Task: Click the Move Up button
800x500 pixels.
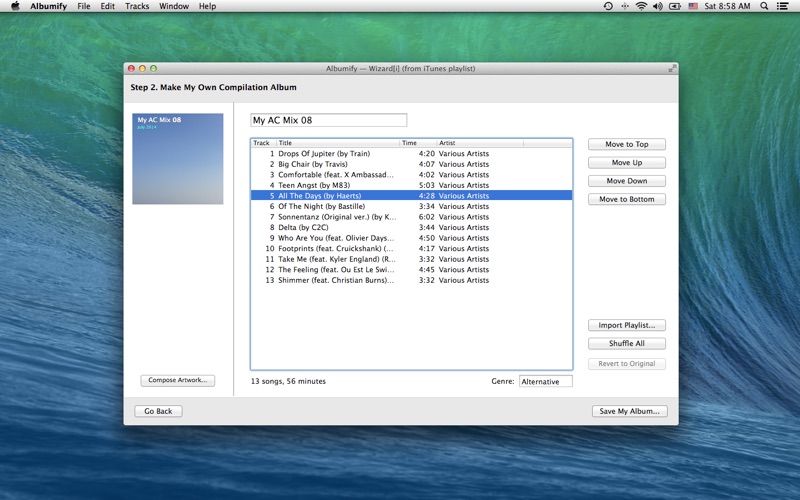Action: click(x=627, y=163)
